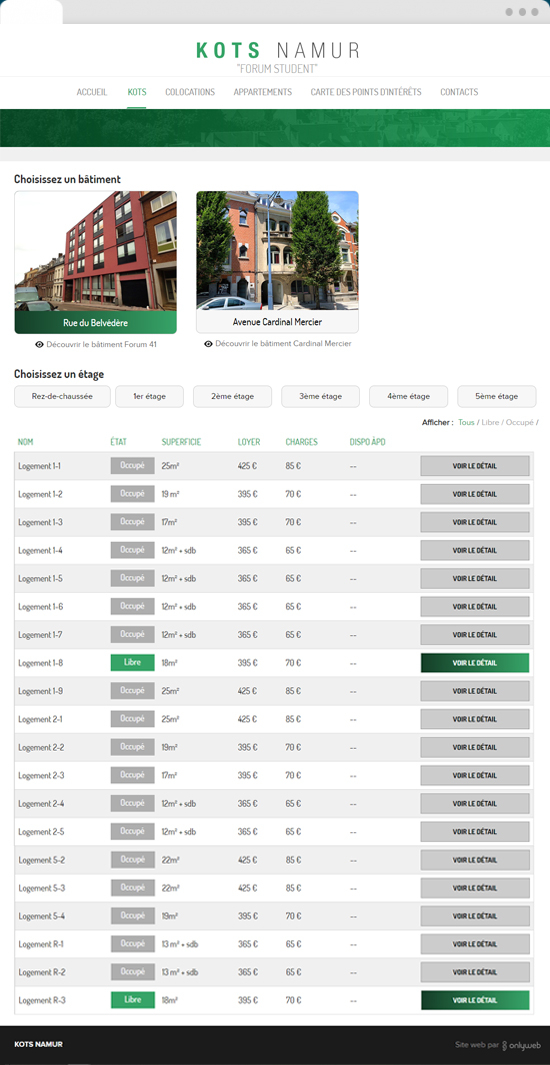Click the CHARGES column header
This screenshot has width=550, height=1065.
click(x=301, y=442)
